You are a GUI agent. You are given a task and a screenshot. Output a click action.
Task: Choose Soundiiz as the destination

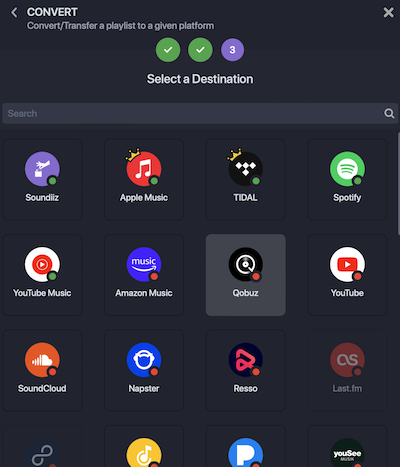[42, 180]
